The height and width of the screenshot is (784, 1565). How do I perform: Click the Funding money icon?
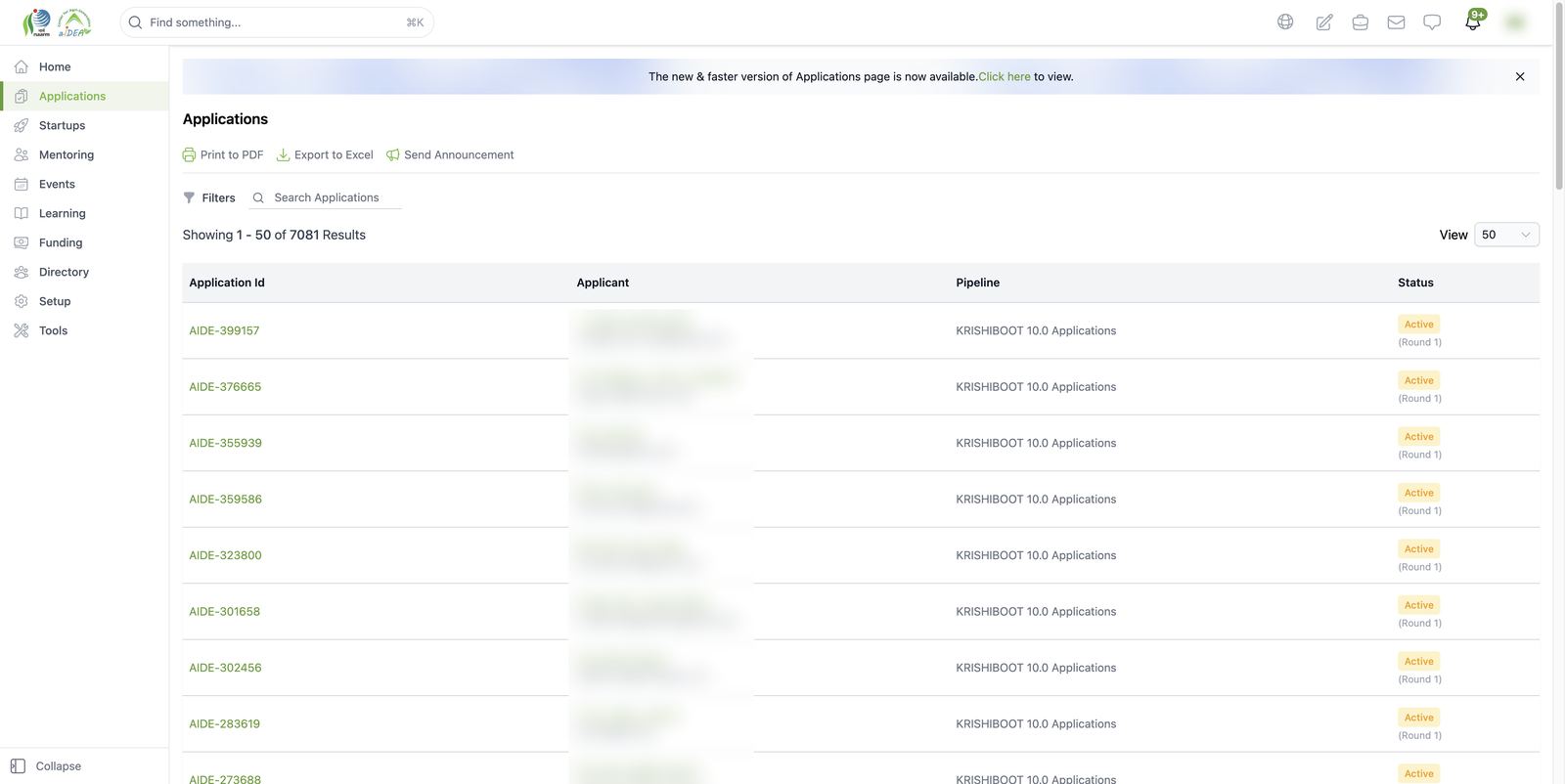point(22,242)
